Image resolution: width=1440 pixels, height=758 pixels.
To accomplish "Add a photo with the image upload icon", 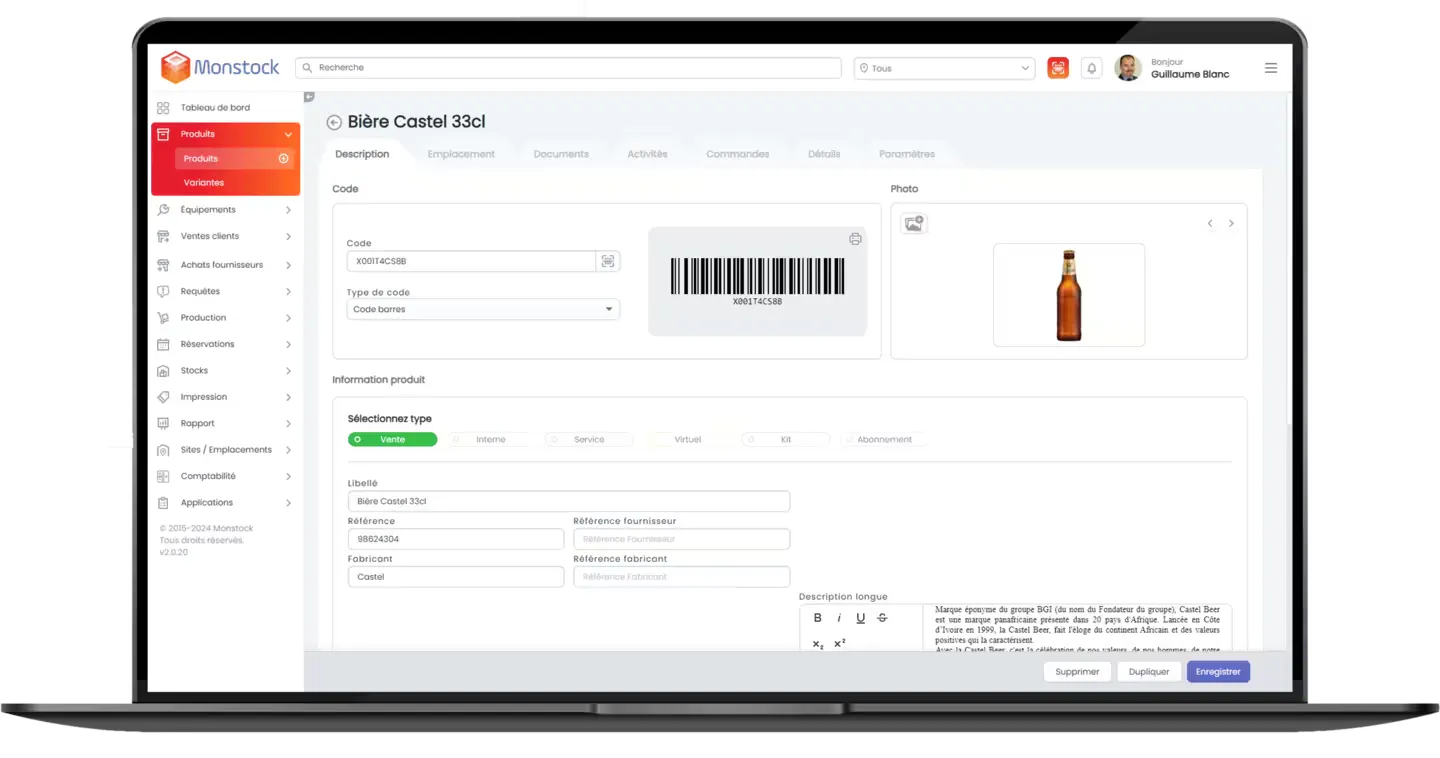I will [x=914, y=224].
